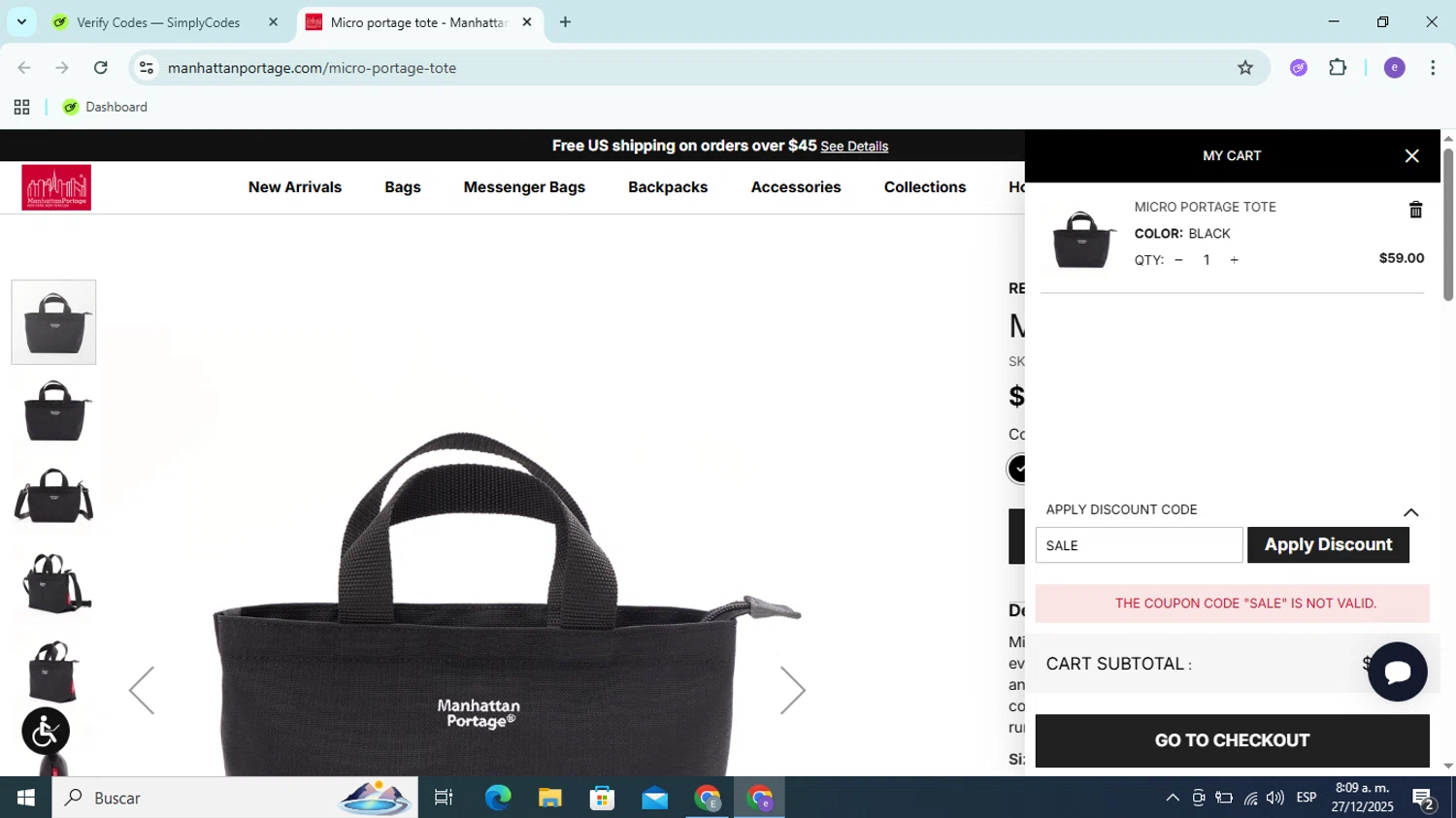The height and width of the screenshot is (818, 1456).
Task: Open Microsoft Store from taskbar
Action: (x=603, y=798)
